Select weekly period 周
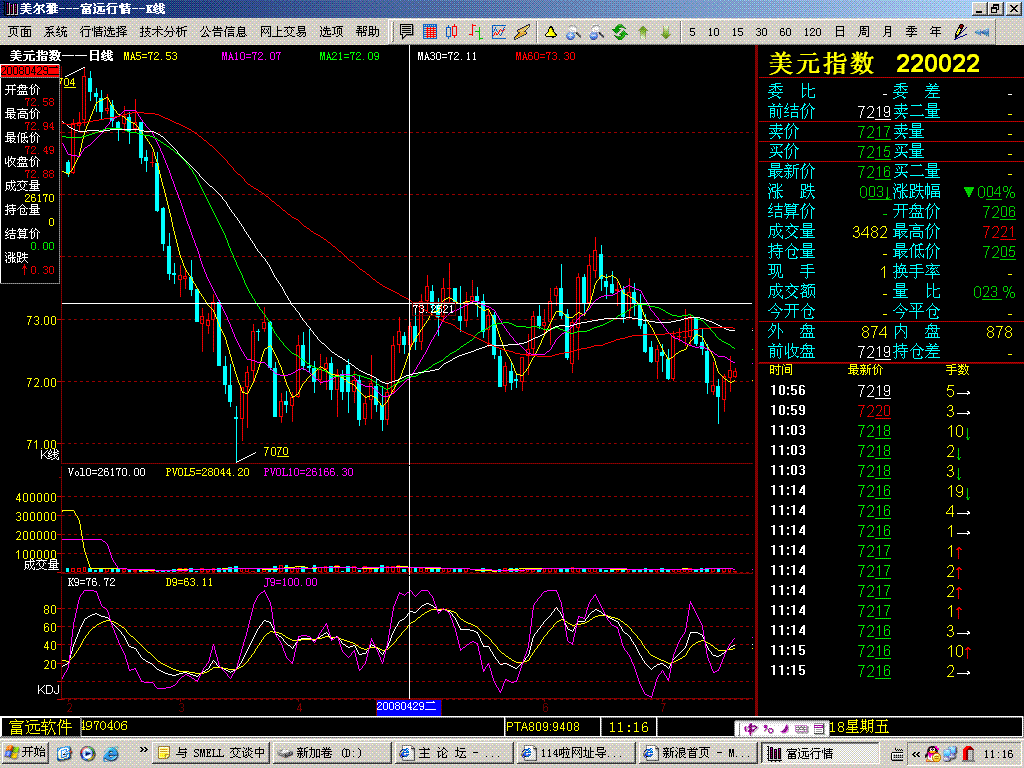The height and width of the screenshot is (768, 1024). 863,31
